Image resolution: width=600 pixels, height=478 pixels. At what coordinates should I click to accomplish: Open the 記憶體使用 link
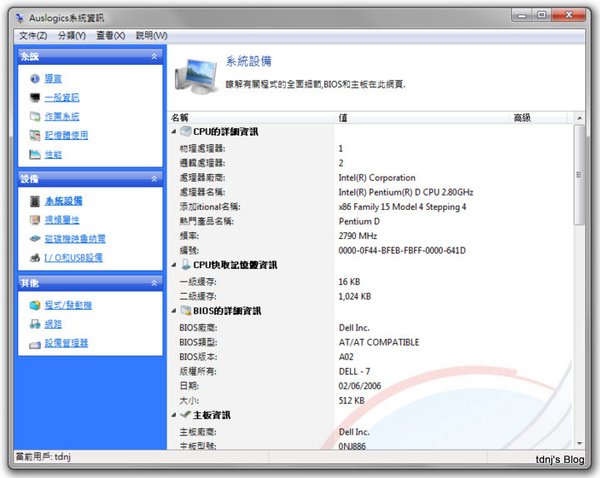[66, 135]
